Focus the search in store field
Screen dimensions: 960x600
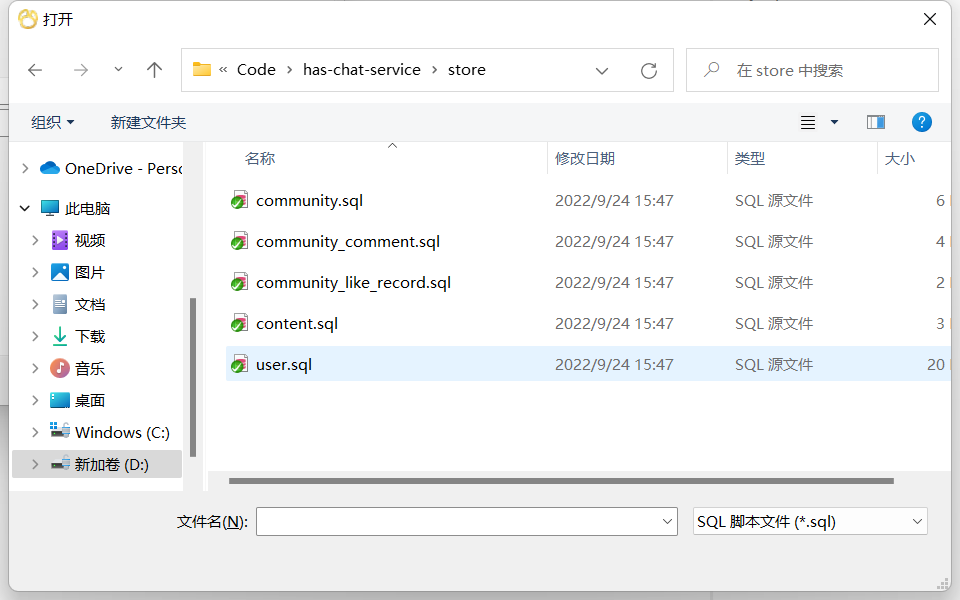812,70
